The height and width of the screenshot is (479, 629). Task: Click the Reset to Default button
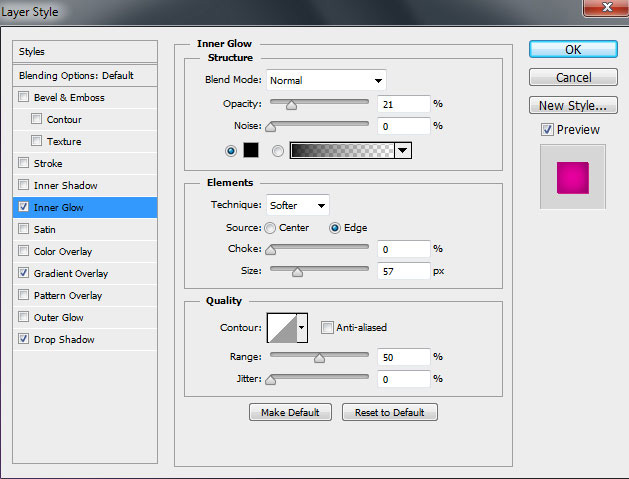[x=389, y=412]
